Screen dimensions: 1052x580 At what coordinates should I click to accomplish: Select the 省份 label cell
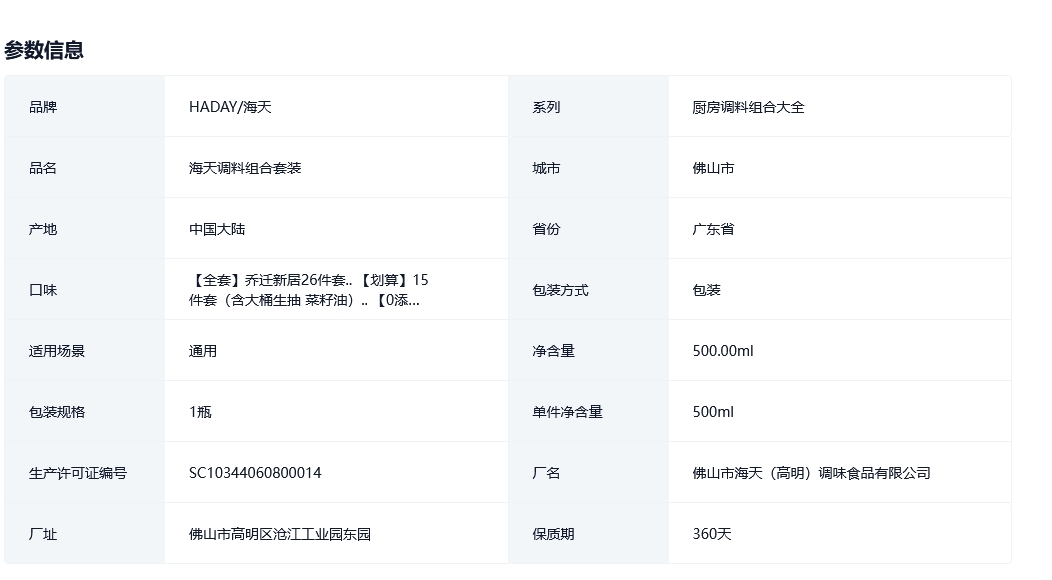pos(588,229)
